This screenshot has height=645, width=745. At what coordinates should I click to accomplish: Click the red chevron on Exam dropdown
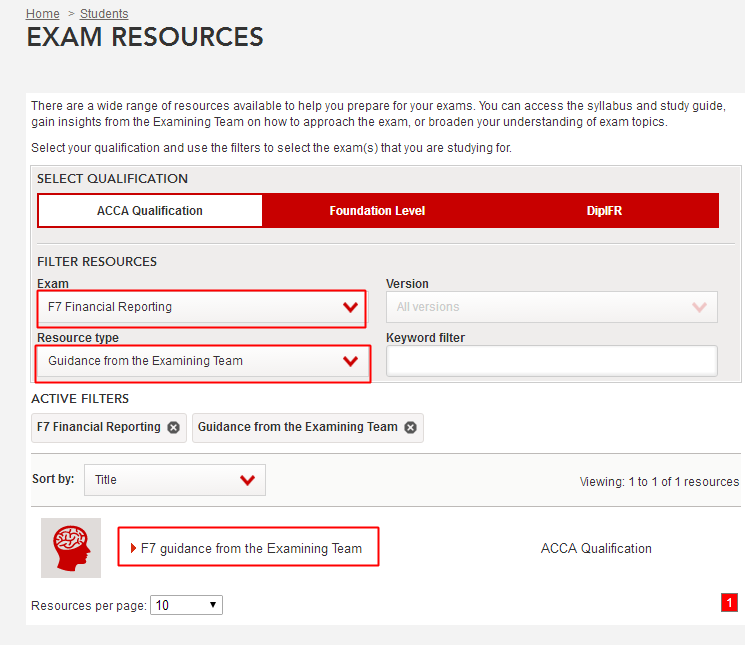[350, 307]
